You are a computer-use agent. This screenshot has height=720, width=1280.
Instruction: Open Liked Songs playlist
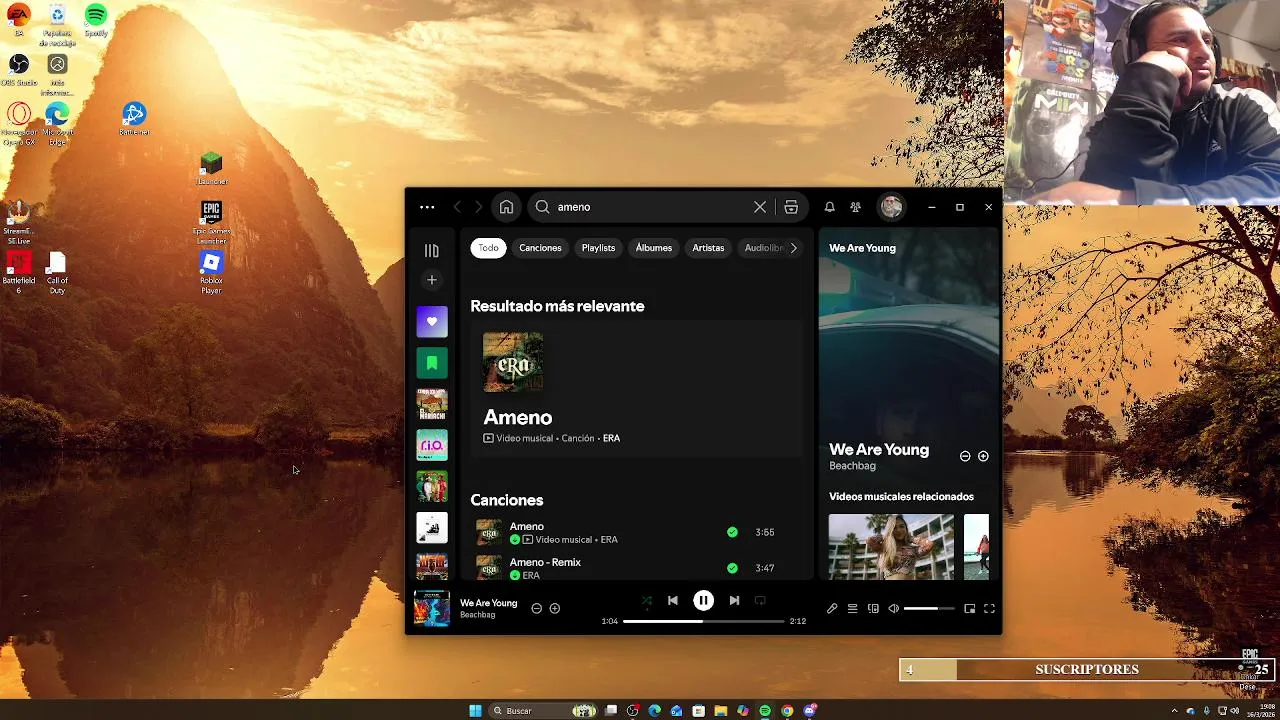coord(432,321)
